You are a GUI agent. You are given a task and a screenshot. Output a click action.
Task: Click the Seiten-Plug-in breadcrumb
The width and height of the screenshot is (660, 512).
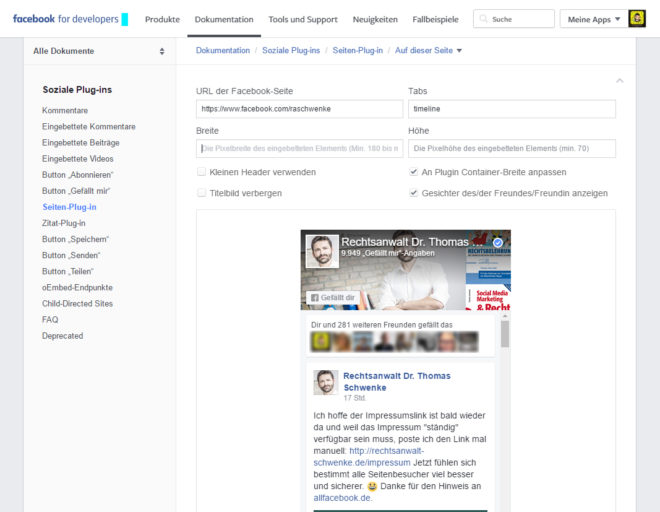pyautogui.click(x=358, y=51)
